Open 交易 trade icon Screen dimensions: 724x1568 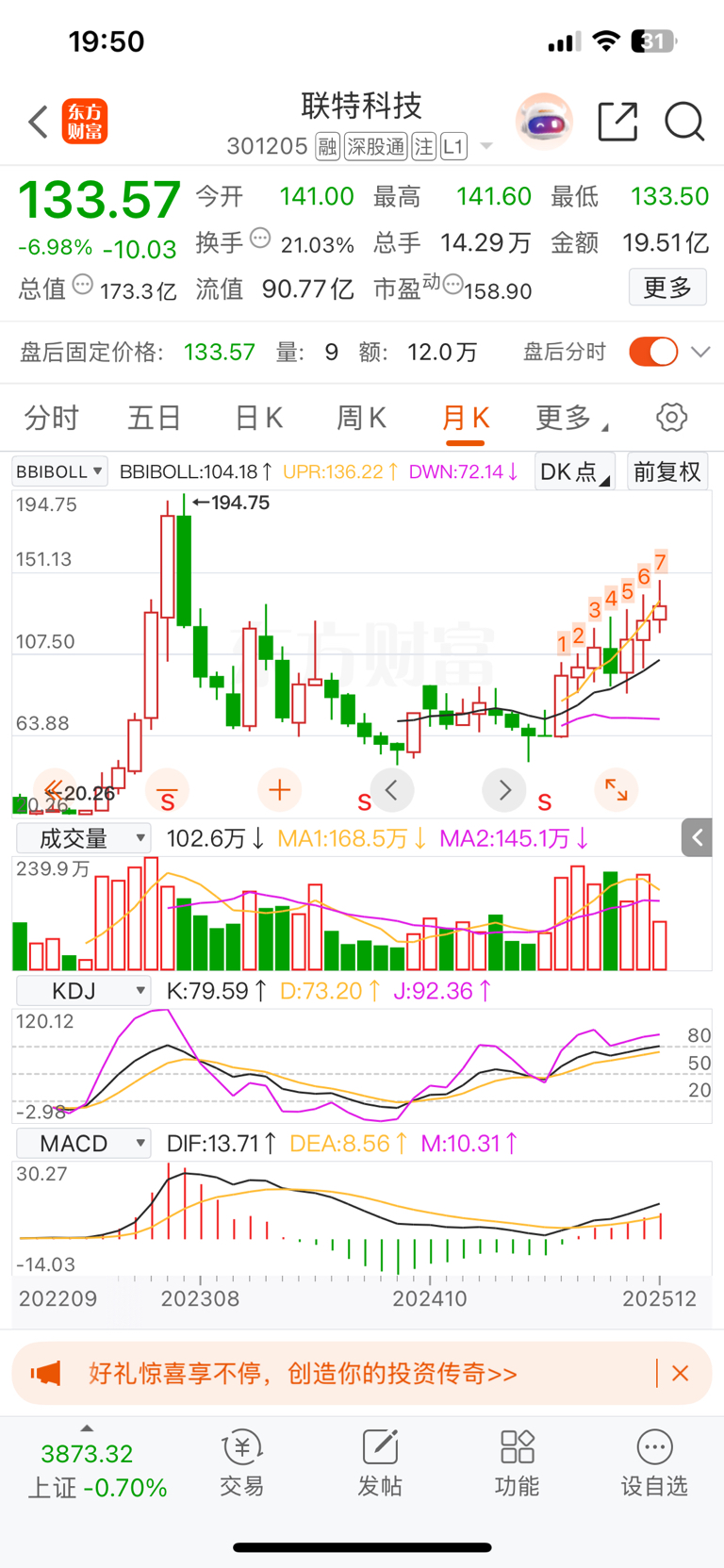pos(241,1463)
